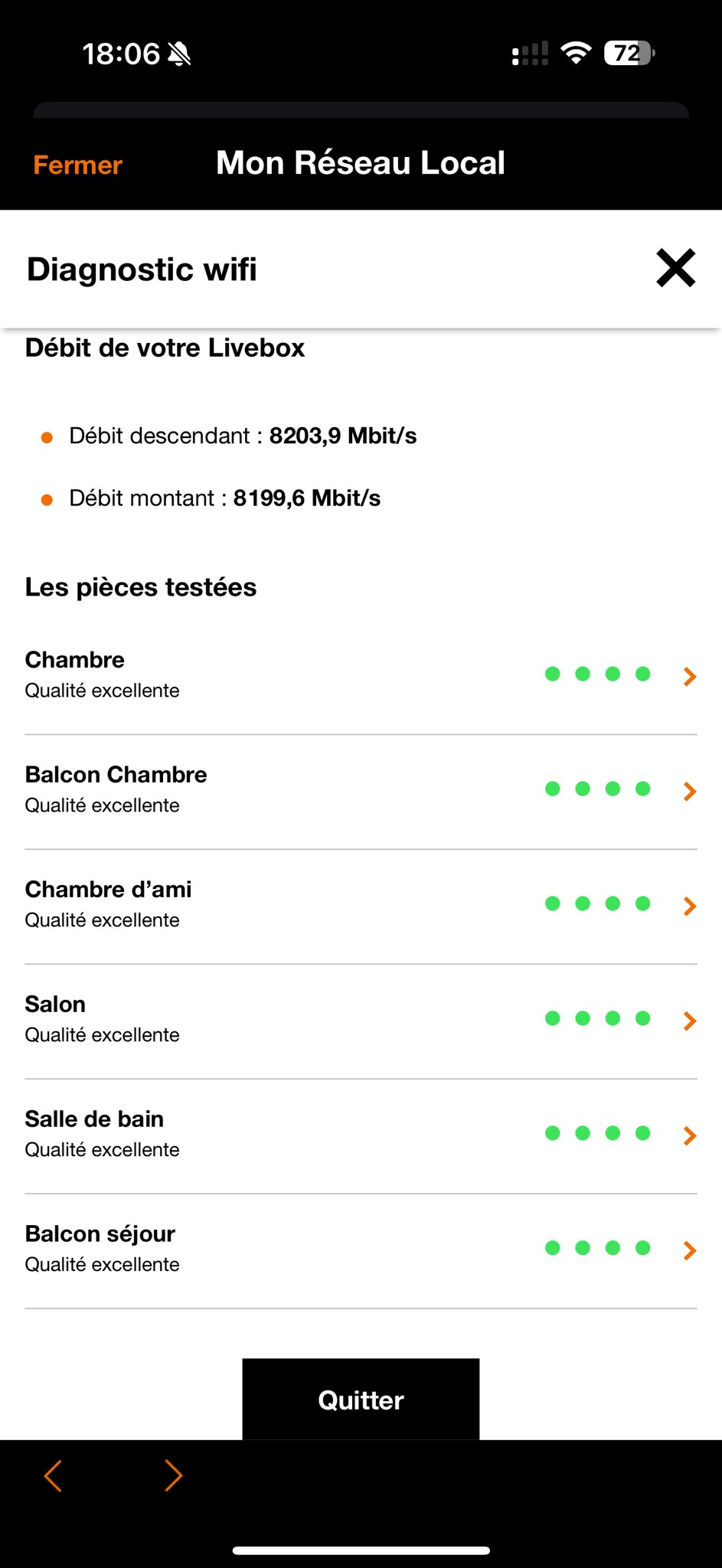This screenshot has height=1568, width=722.
Task: Tap the battery indicator showing 72
Action: 629,53
